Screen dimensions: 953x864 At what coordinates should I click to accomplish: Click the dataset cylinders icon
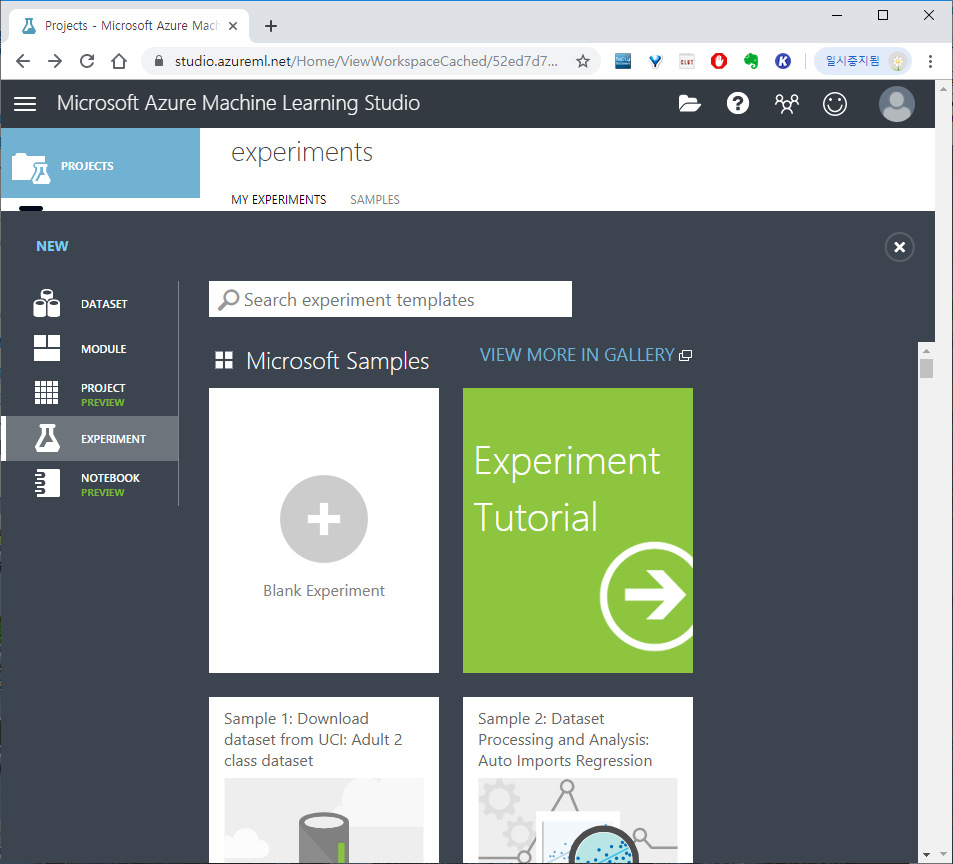[x=47, y=303]
